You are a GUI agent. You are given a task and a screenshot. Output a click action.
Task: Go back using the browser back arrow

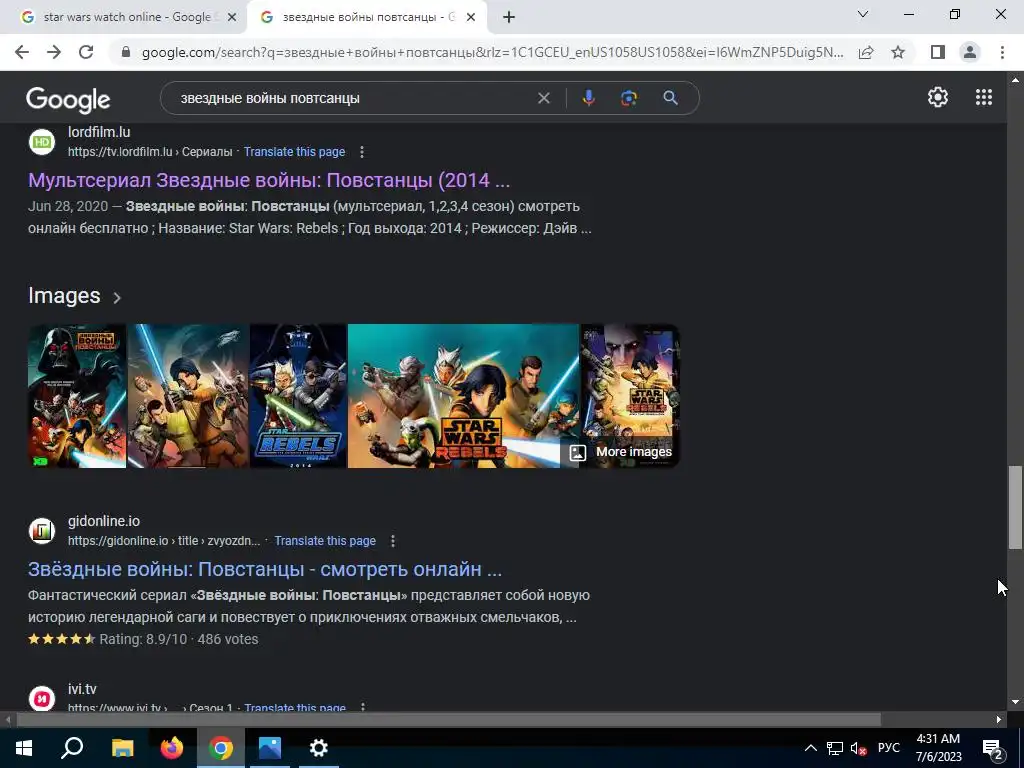click(x=22, y=52)
